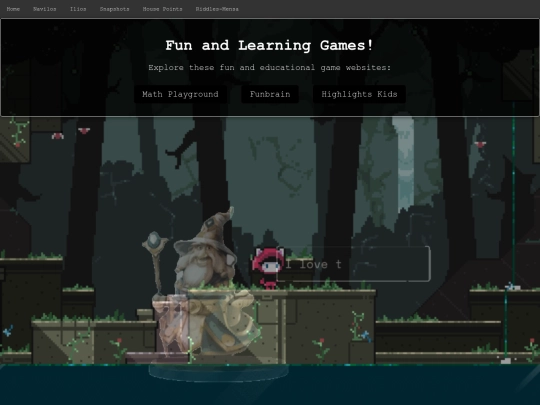Switch to the Snapshots page
This screenshot has width=540, height=405.
click(114, 9)
